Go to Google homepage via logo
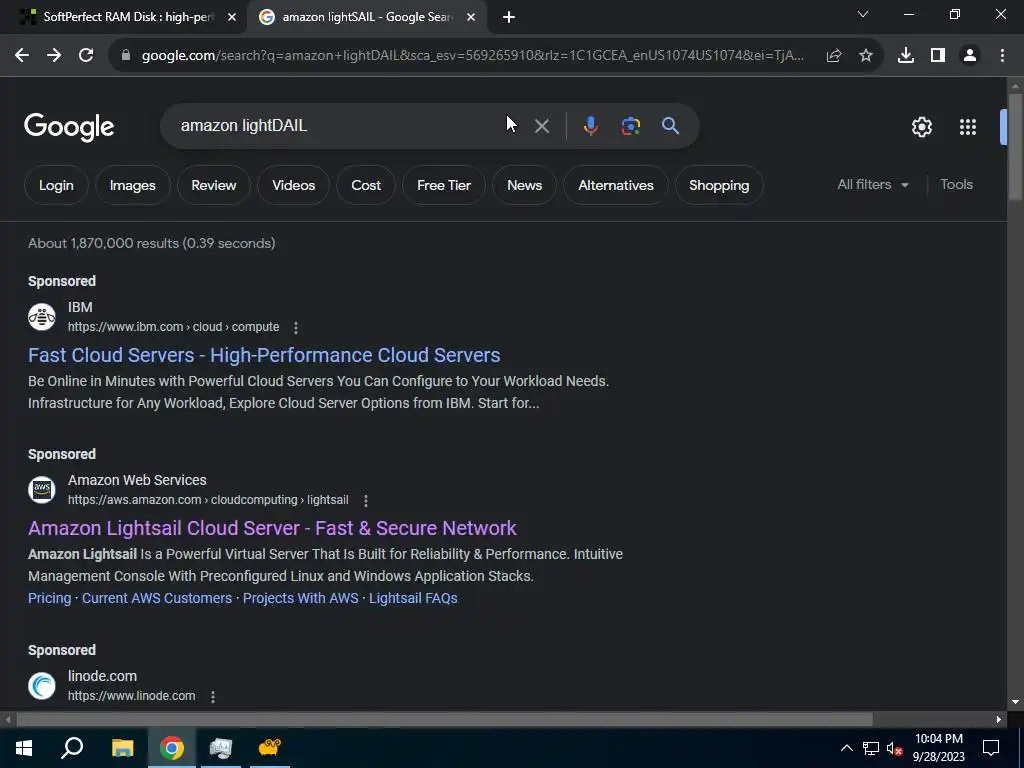This screenshot has width=1024, height=768. click(69, 127)
